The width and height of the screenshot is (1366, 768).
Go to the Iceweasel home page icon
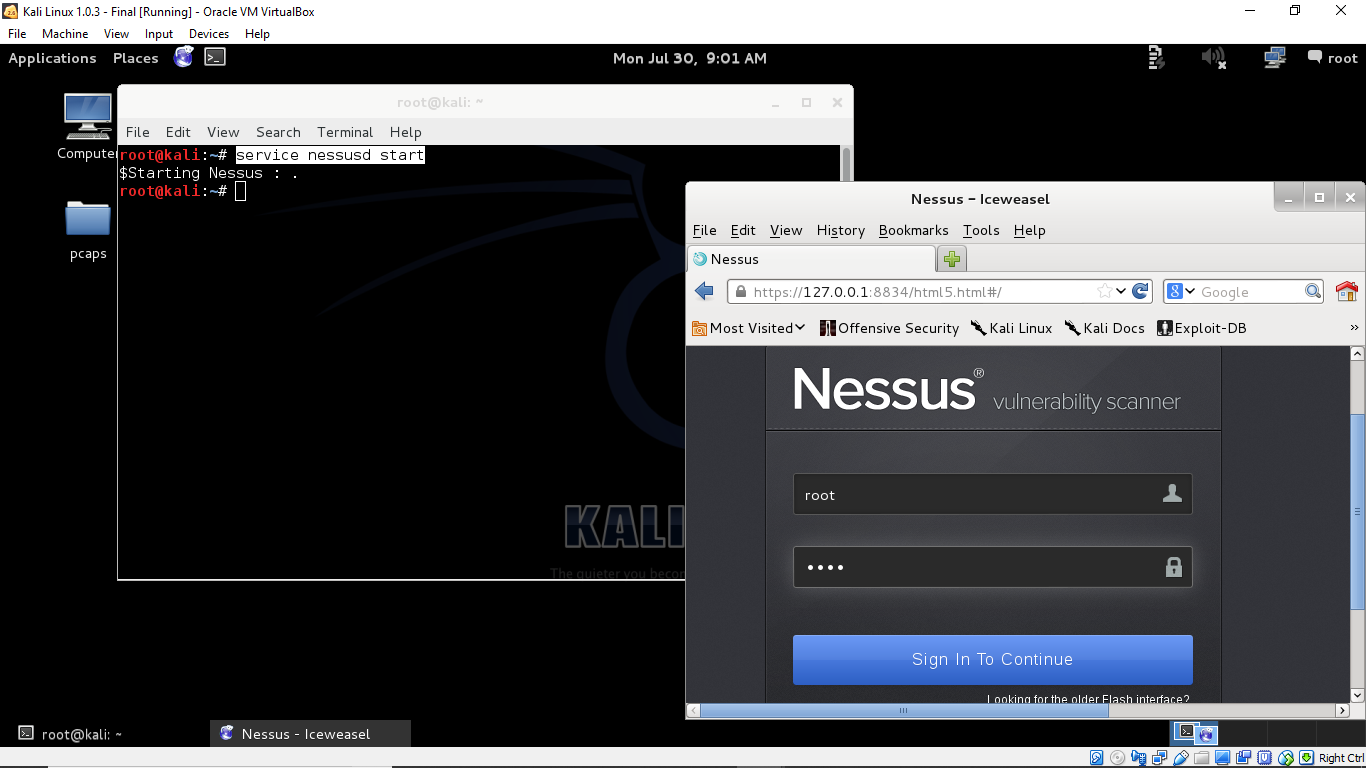coord(1346,291)
